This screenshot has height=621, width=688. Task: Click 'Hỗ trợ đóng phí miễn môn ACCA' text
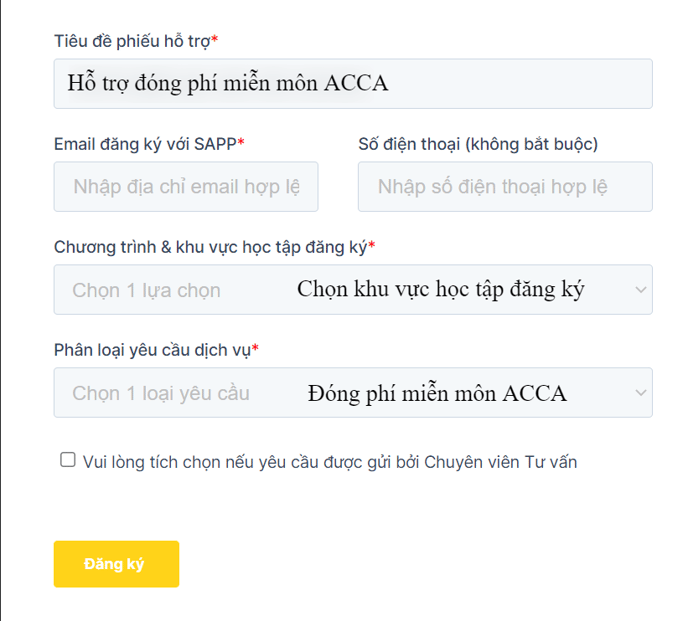[228, 83]
